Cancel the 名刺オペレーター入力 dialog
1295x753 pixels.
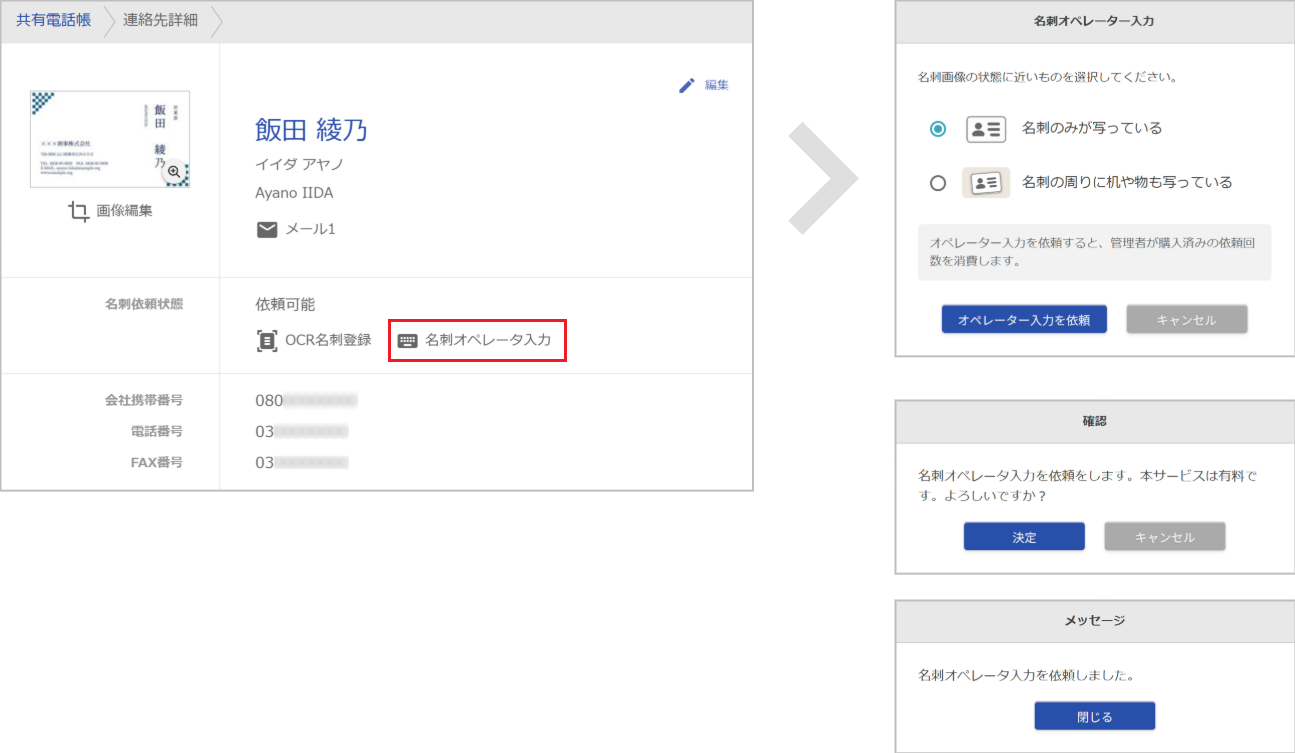(x=1187, y=320)
